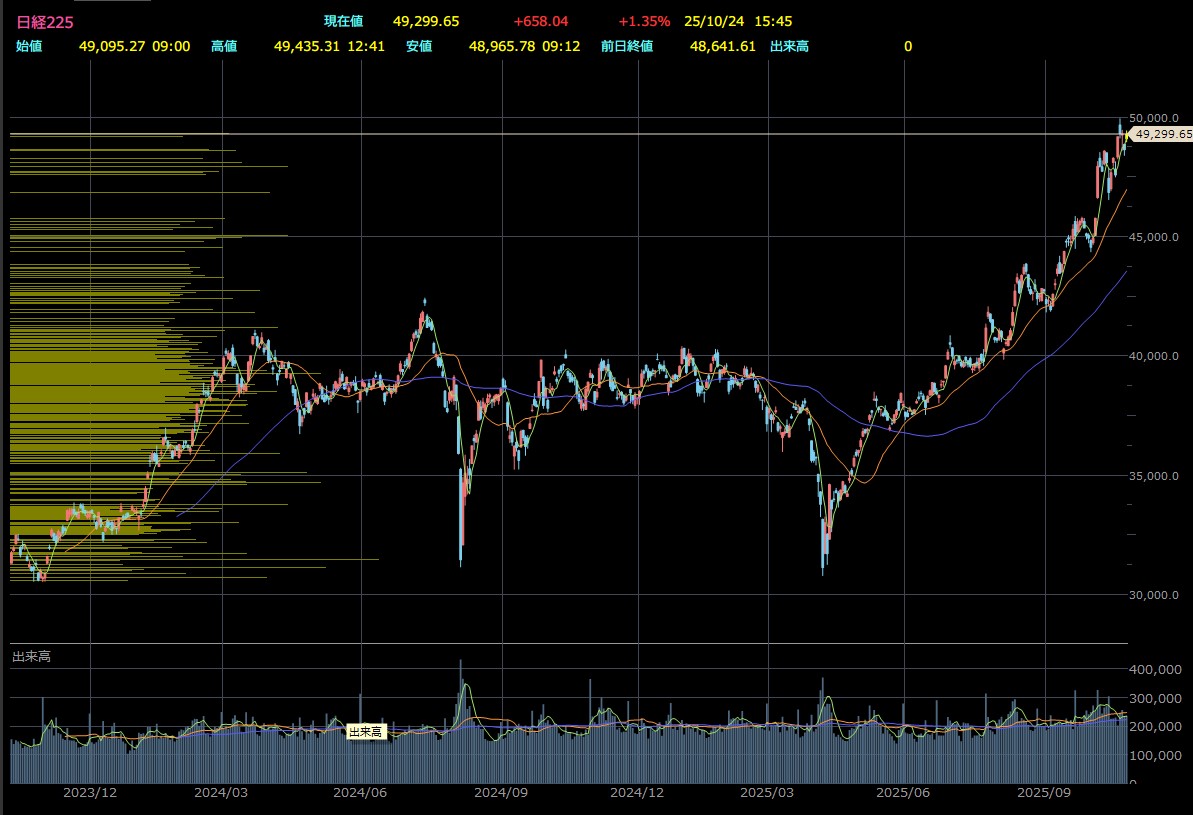Click the 35,000.0 price axis label

click(1153, 476)
